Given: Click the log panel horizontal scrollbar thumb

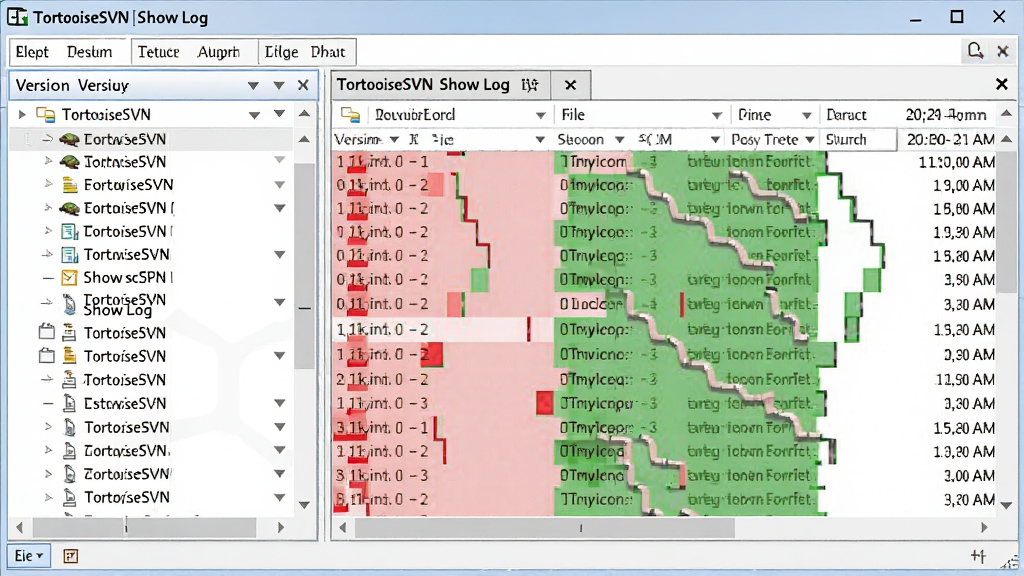Looking at the screenshot, I should pyautogui.click(x=545, y=527).
